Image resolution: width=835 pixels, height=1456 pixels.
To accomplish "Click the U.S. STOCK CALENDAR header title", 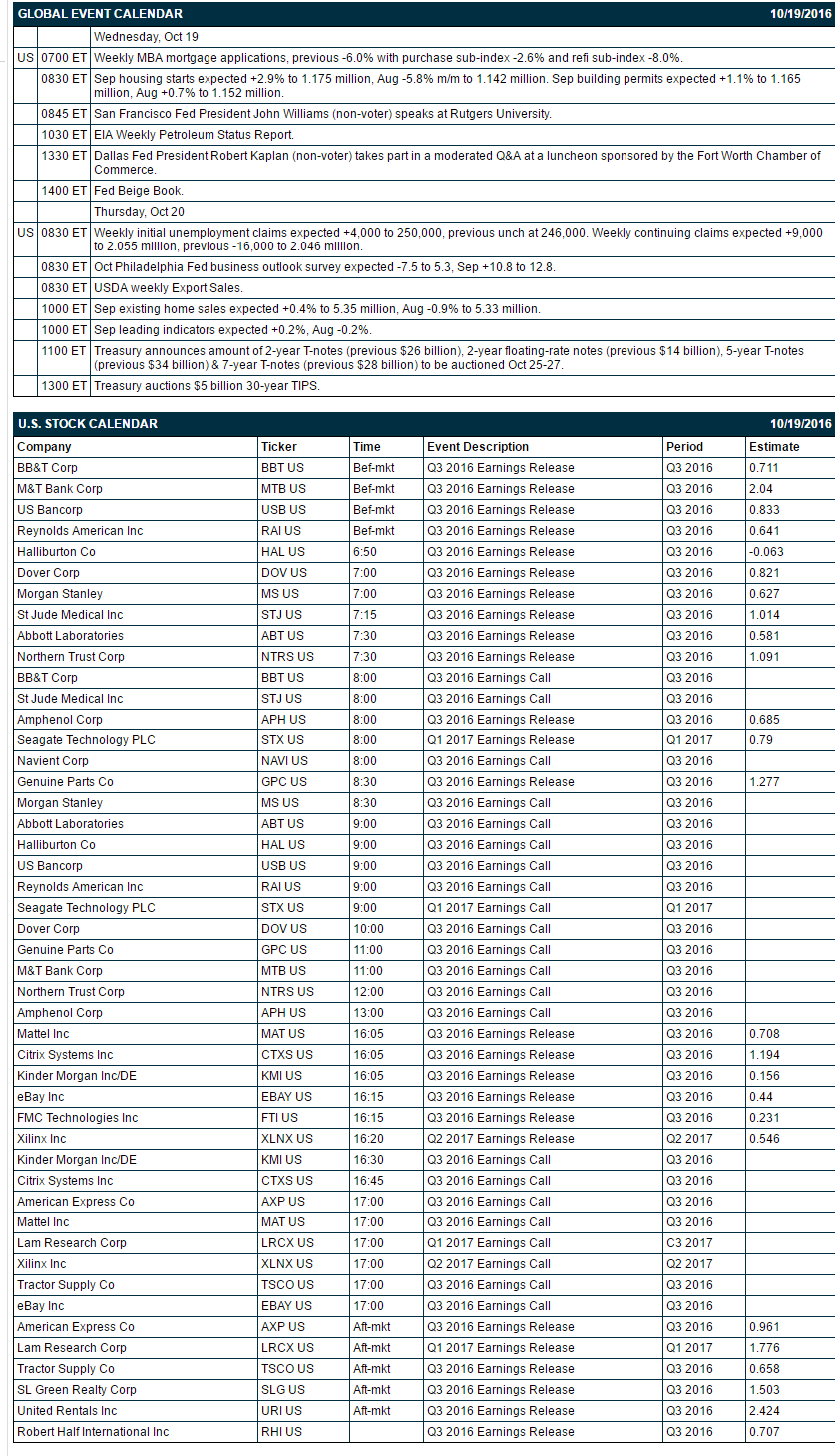I will tap(88, 424).
